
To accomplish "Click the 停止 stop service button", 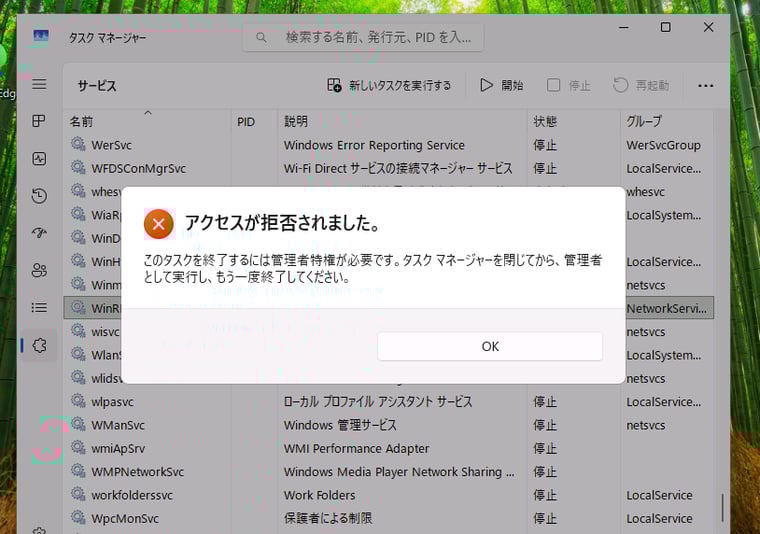I will click(x=569, y=86).
